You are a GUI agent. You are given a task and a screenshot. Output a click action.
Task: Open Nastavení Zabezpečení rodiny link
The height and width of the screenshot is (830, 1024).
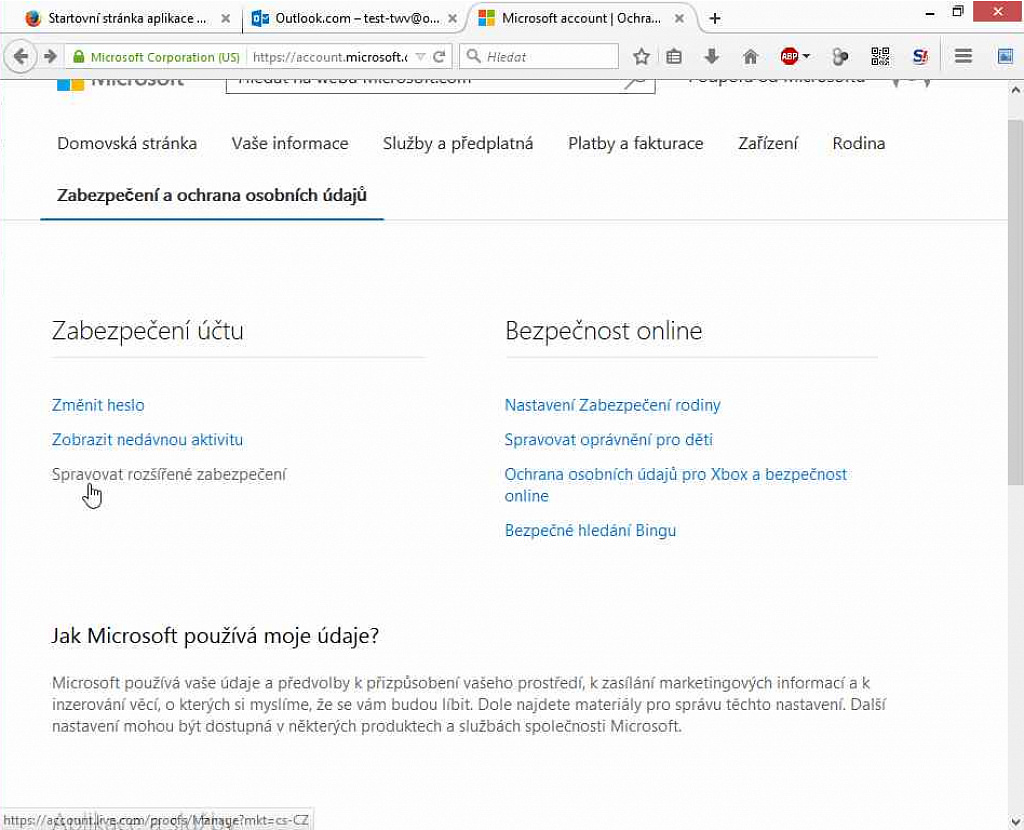tap(613, 405)
